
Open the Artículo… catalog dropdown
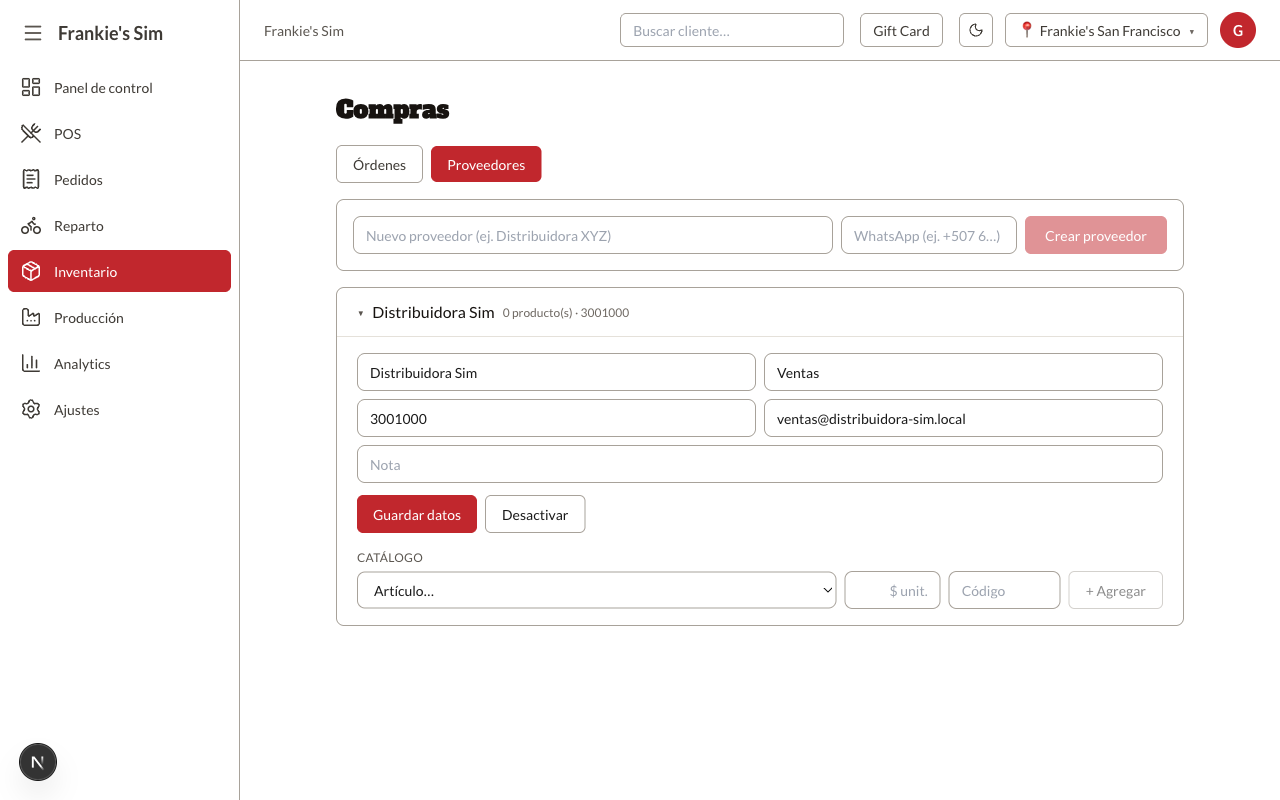[x=597, y=590]
